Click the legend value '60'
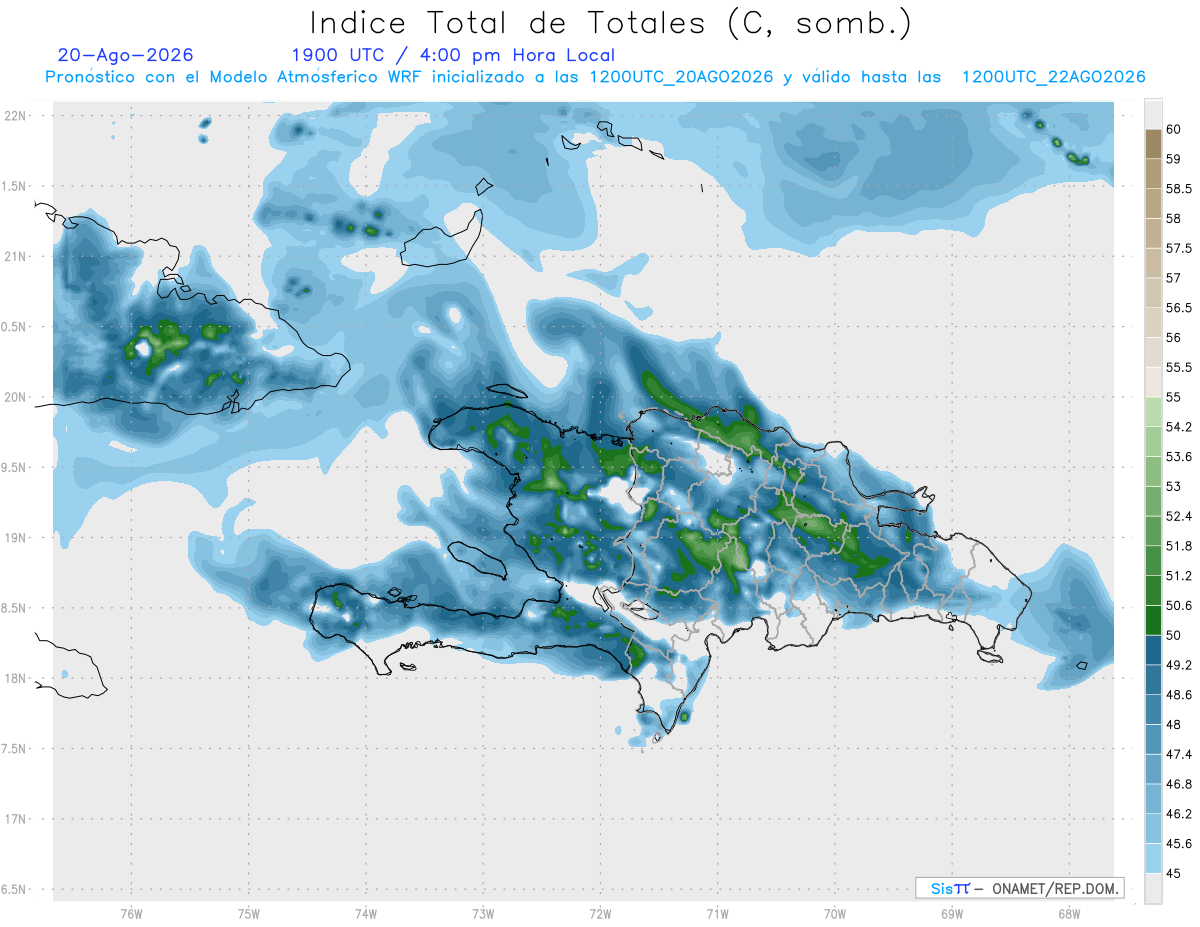 tap(1174, 129)
